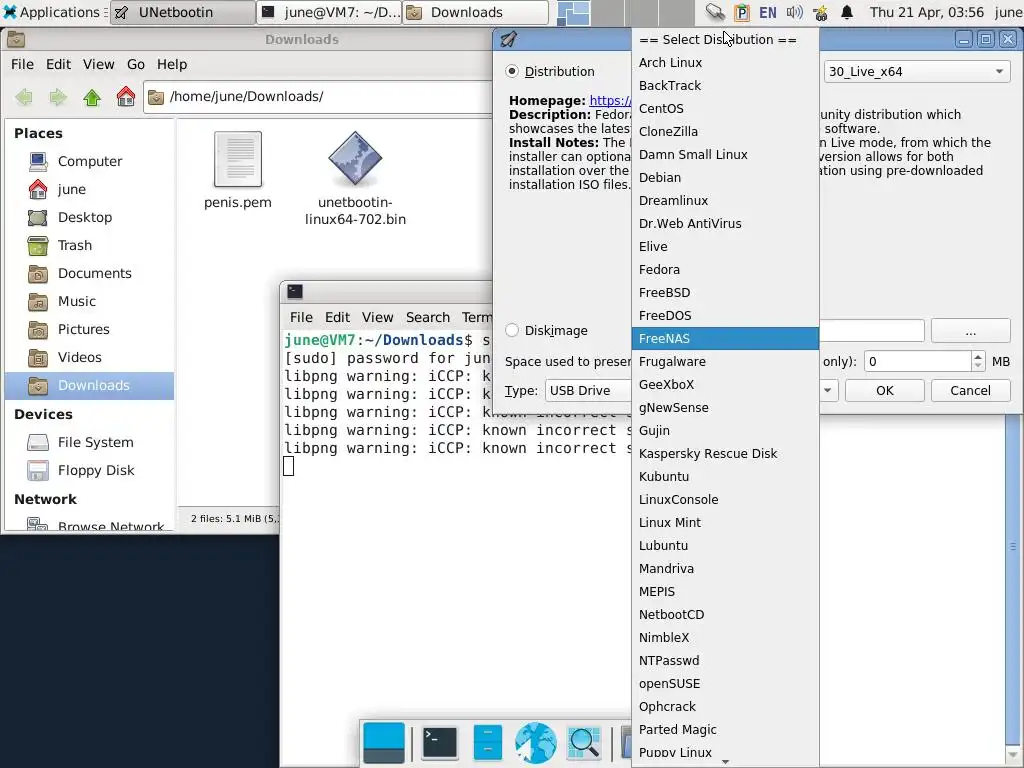Select NTPasswd from the list
1024x768 pixels.
[x=725, y=661]
